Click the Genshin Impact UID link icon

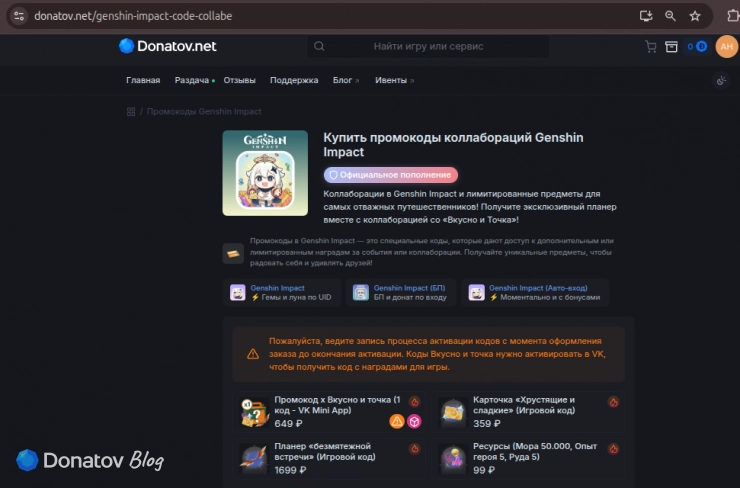[237, 293]
